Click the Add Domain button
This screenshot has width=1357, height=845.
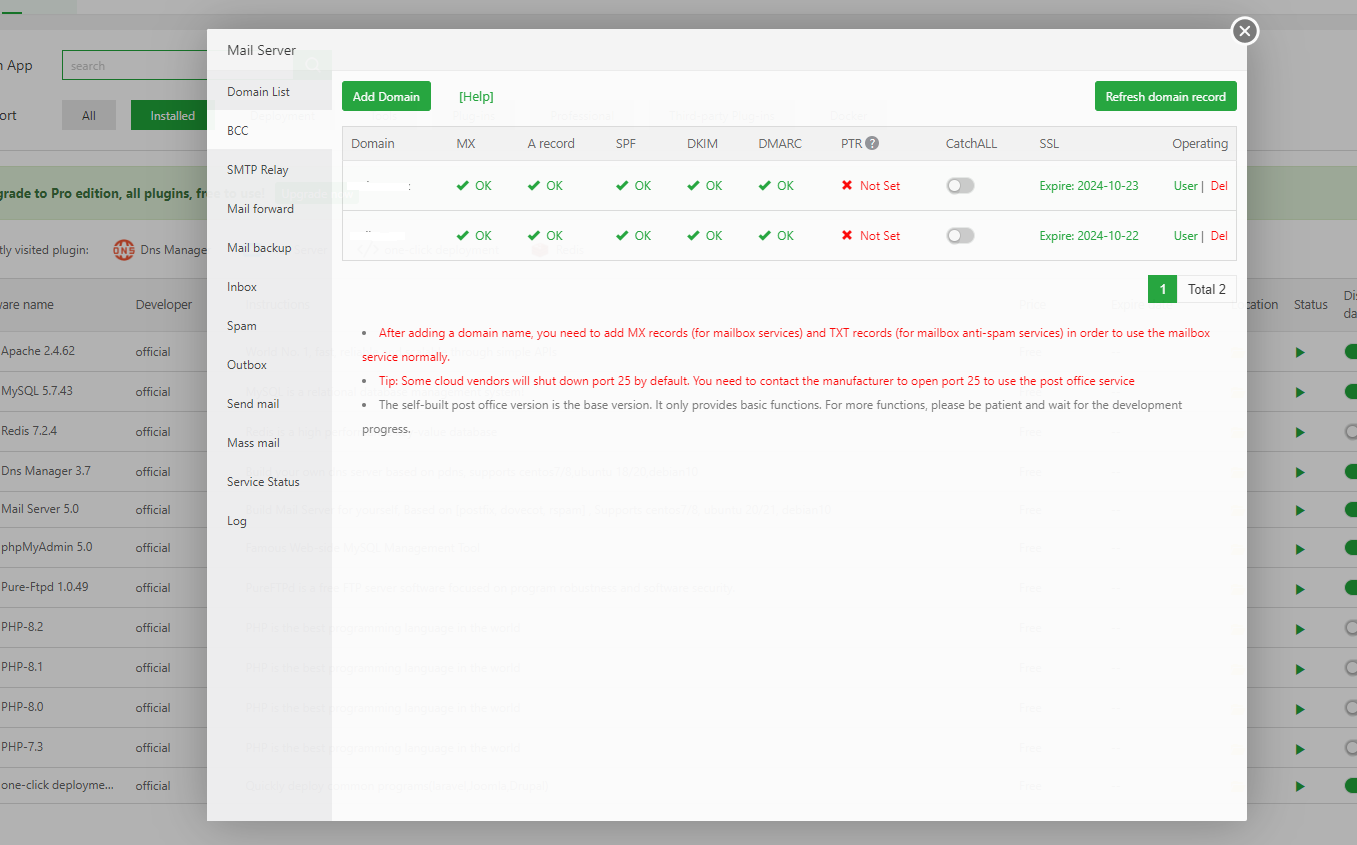pos(386,96)
